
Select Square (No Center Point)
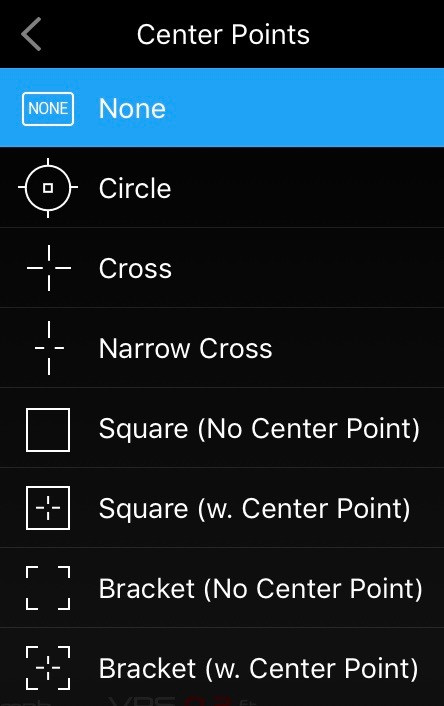click(222, 428)
